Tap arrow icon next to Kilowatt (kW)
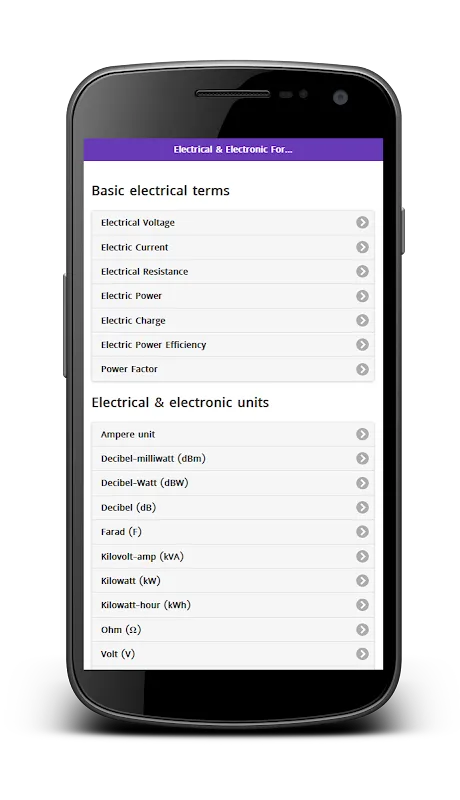Image resolution: width=460 pixels, height=800 pixels. tap(362, 581)
